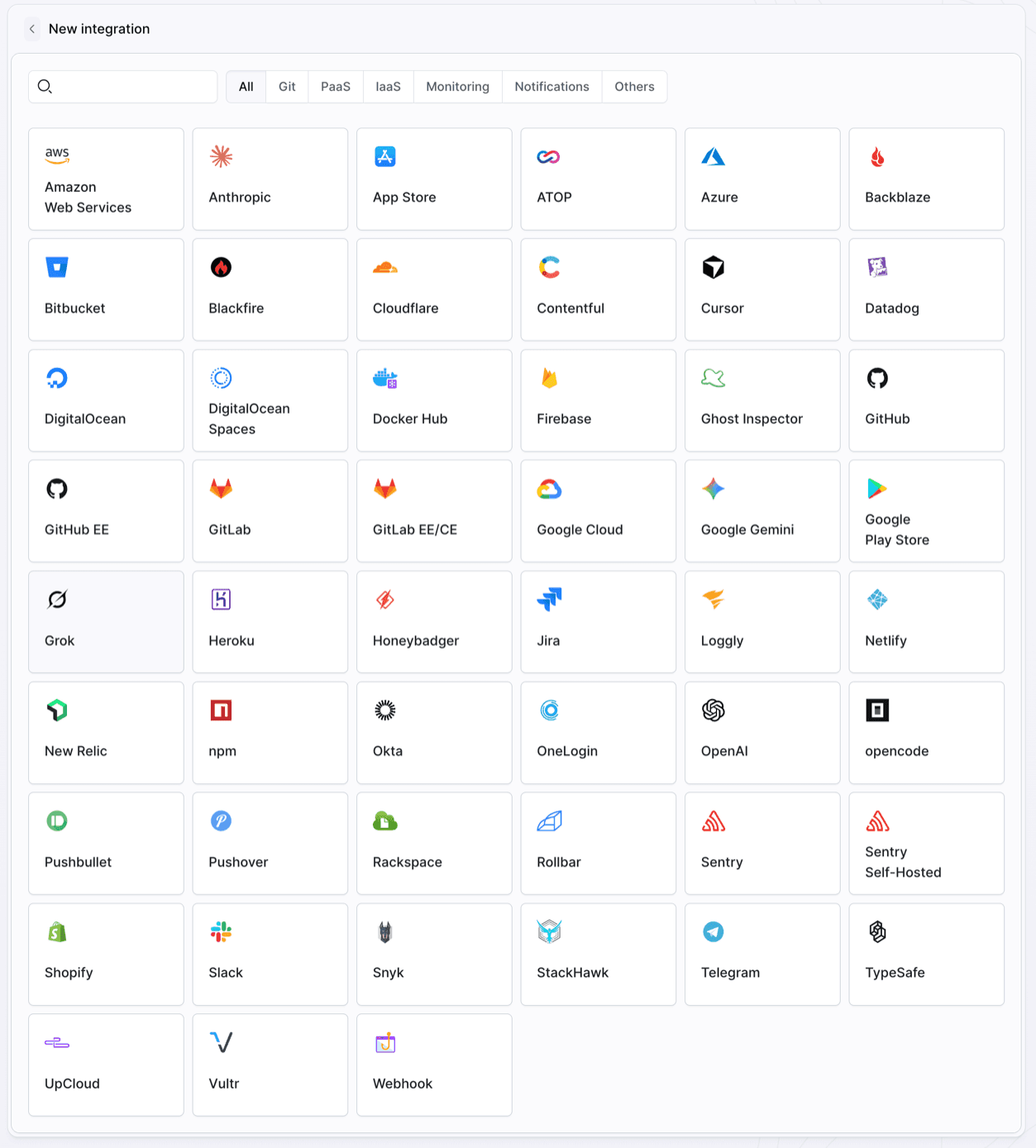Click the Google Play Store triangle icon
The width and height of the screenshot is (1036, 1148).
click(877, 489)
